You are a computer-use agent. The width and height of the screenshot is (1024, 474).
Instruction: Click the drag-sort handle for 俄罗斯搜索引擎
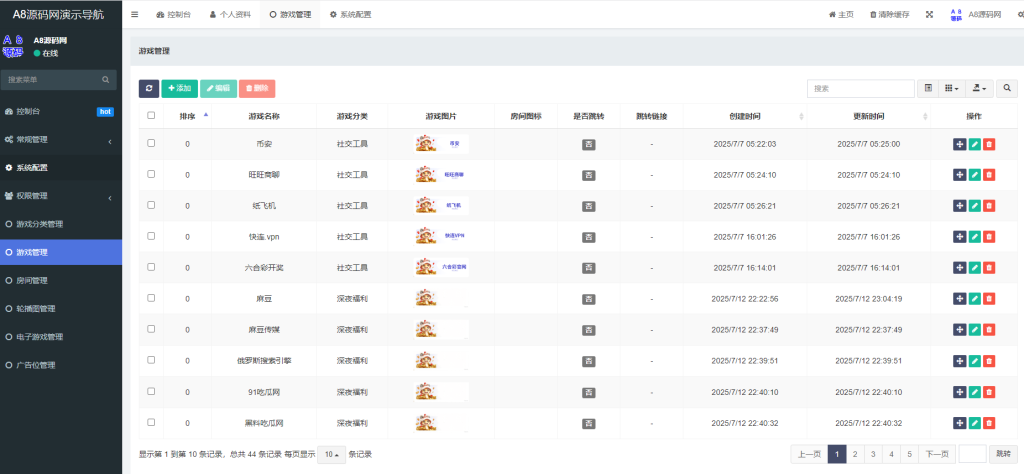click(x=959, y=360)
